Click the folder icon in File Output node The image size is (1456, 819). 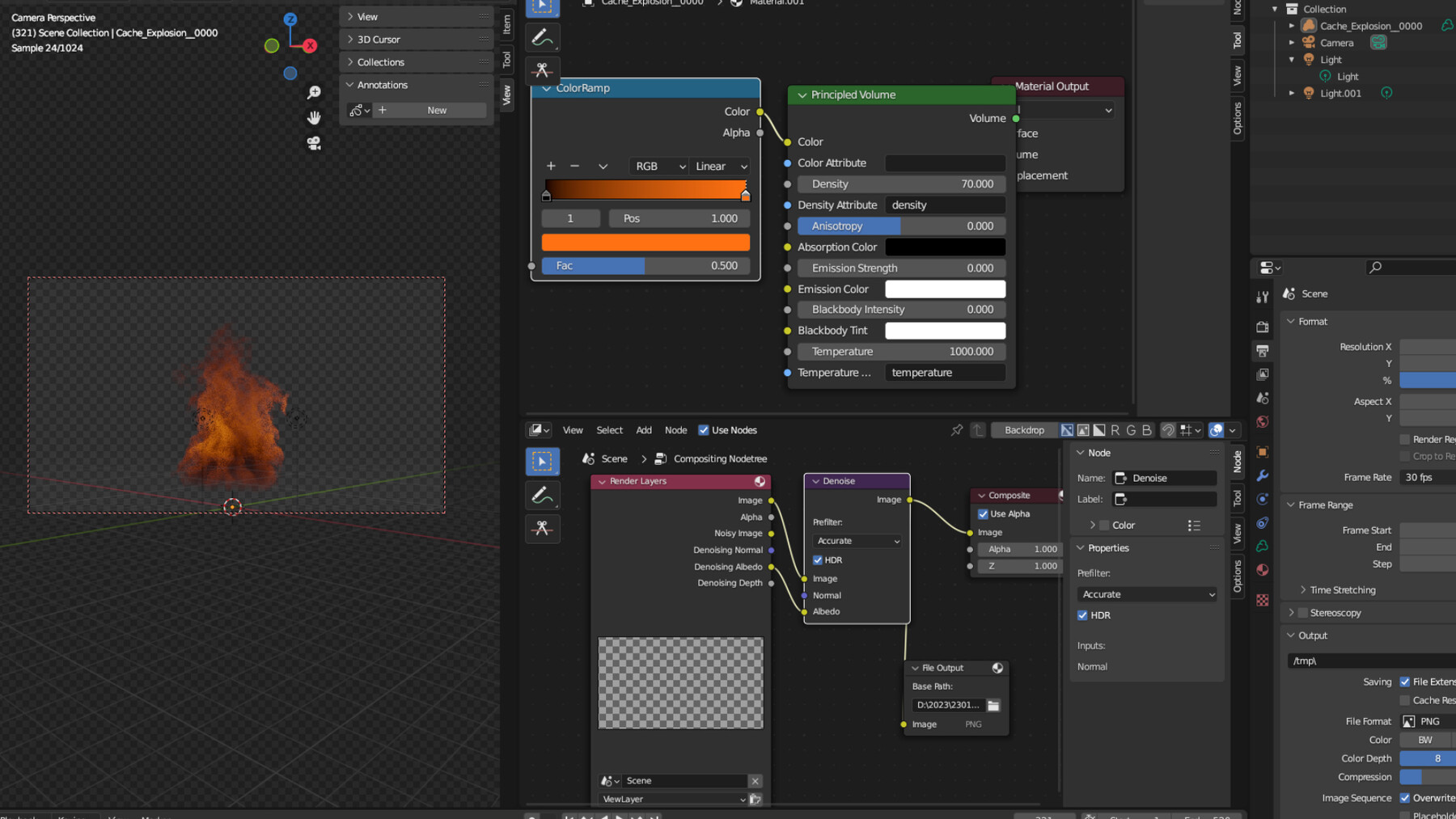pos(993,705)
